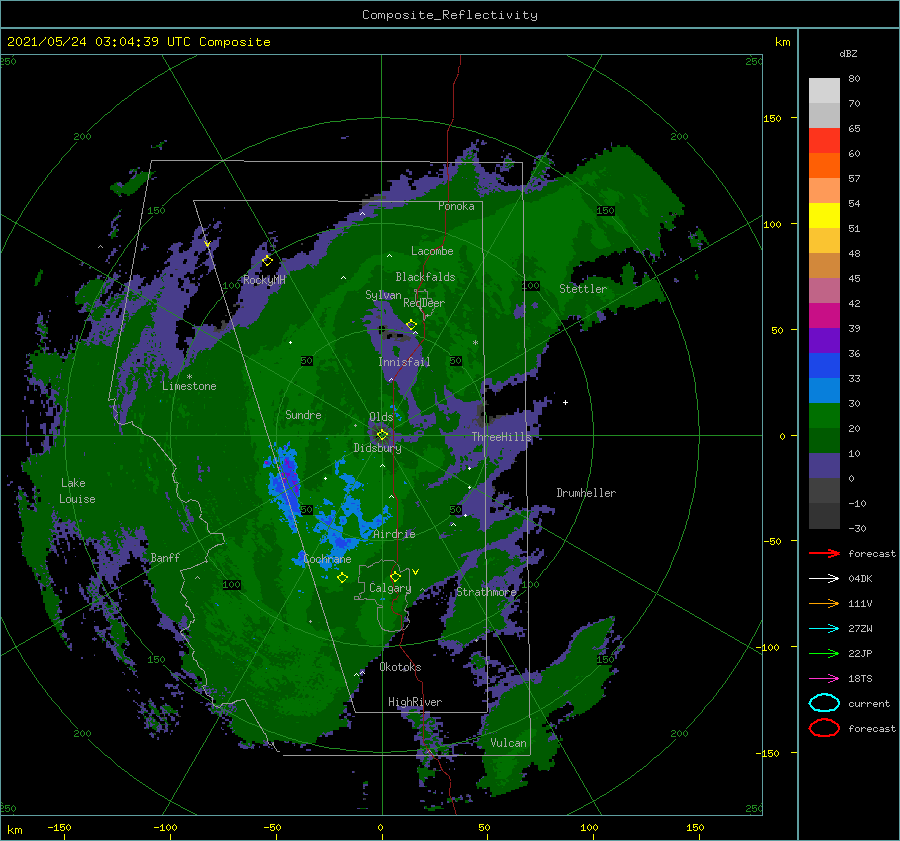Screen dimensions: 900x841
Task: Click the asterisk marker above Limestone
Action: tap(189, 377)
